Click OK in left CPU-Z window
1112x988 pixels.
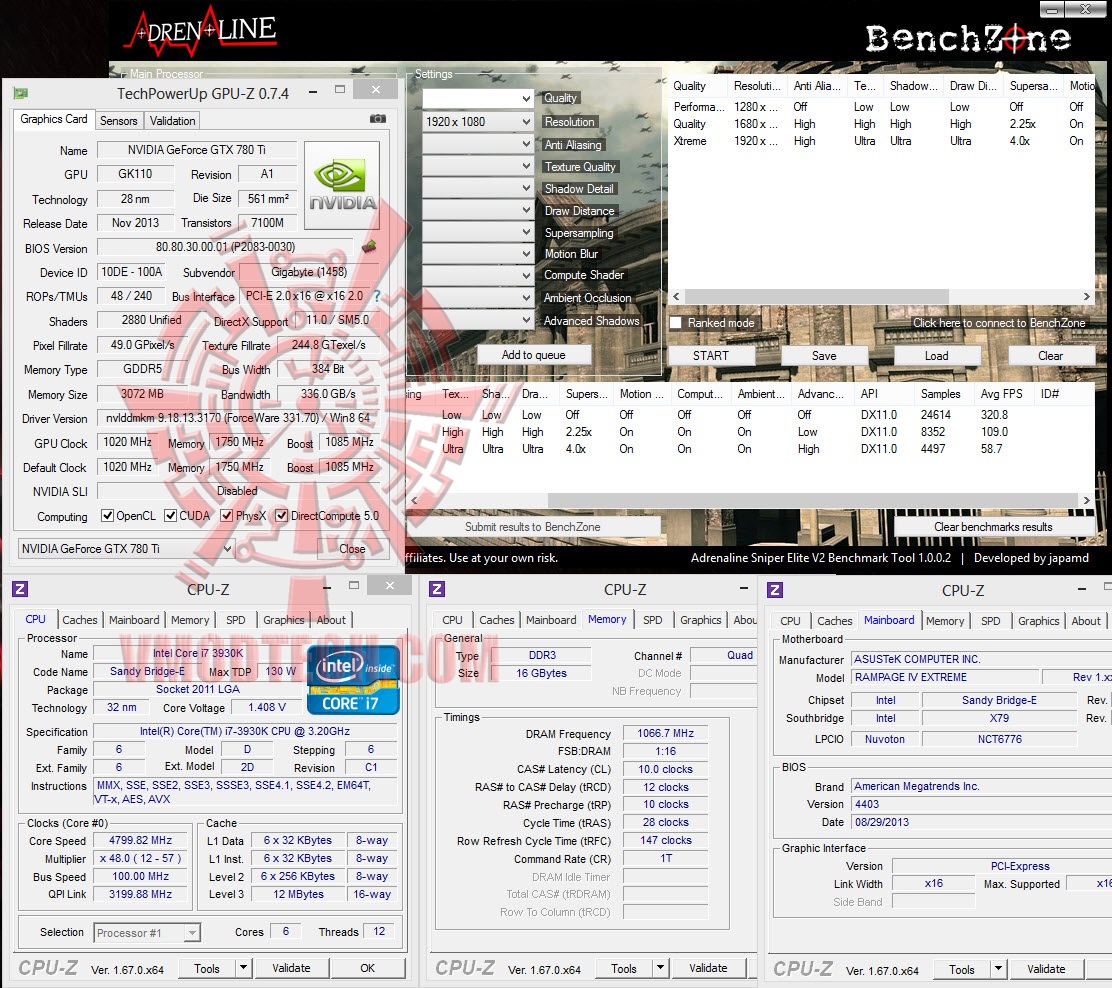point(367,968)
